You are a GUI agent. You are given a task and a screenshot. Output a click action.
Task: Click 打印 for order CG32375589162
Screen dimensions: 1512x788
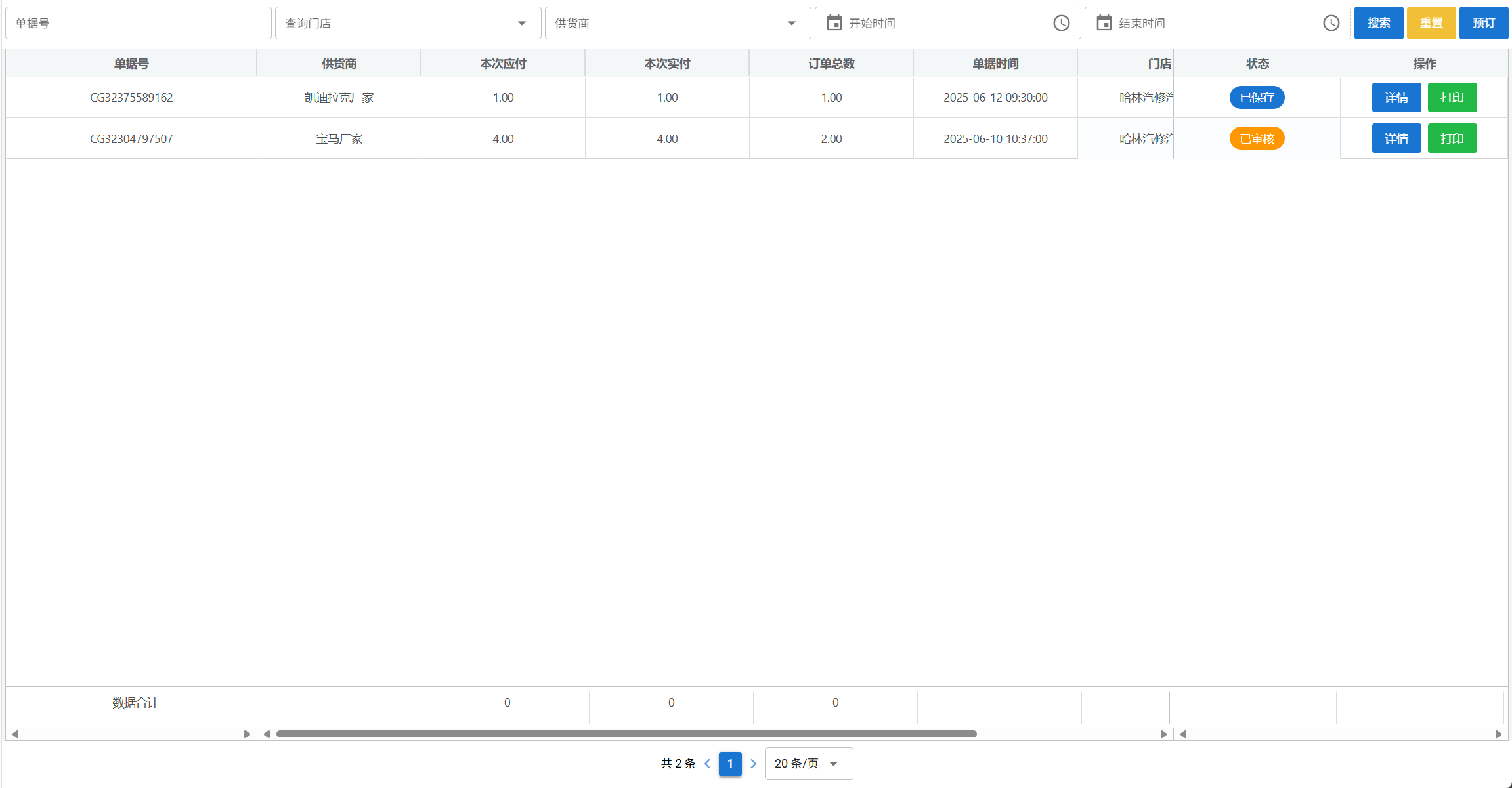(1452, 98)
